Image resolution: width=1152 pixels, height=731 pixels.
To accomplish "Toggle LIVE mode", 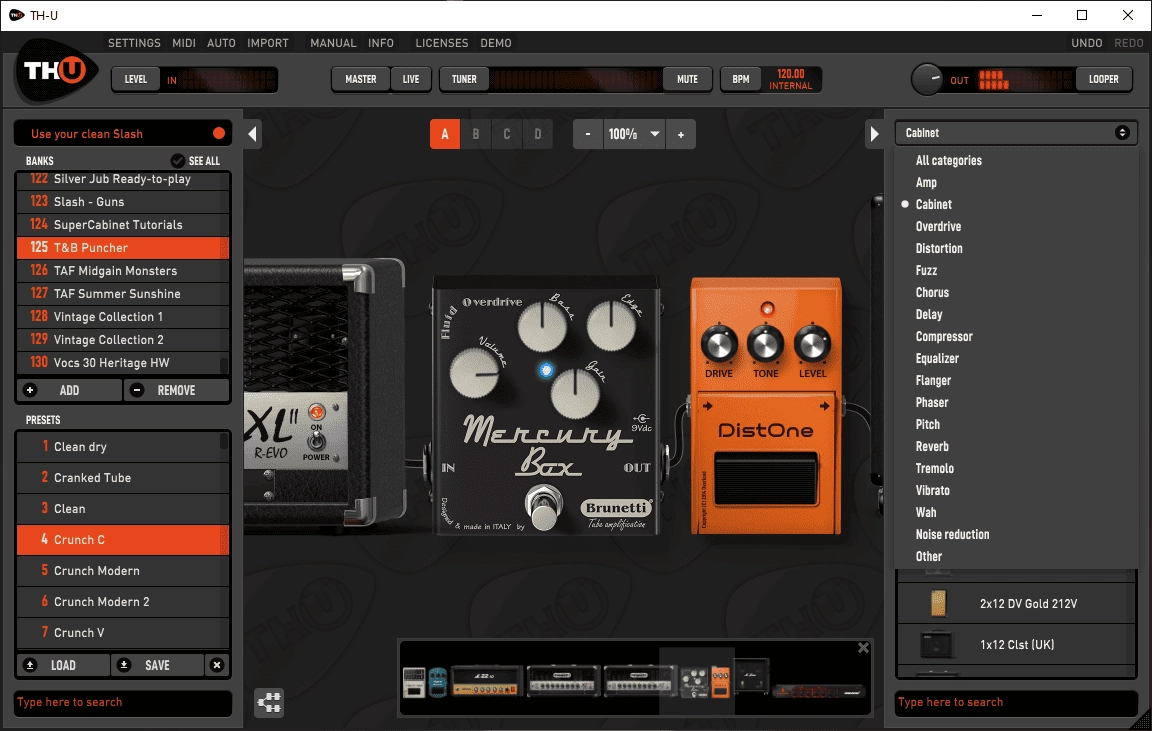I will [x=411, y=79].
